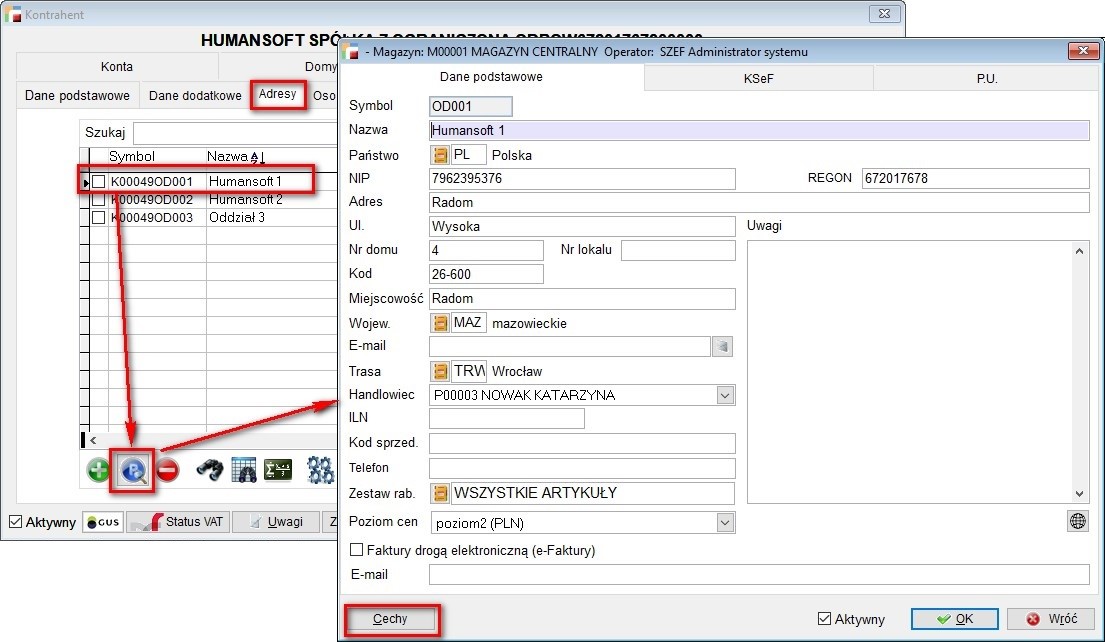Screen dimensions: 1105x642
Task: Select the Oddział 3 row name
Action: pyautogui.click(x=237, y=218)
